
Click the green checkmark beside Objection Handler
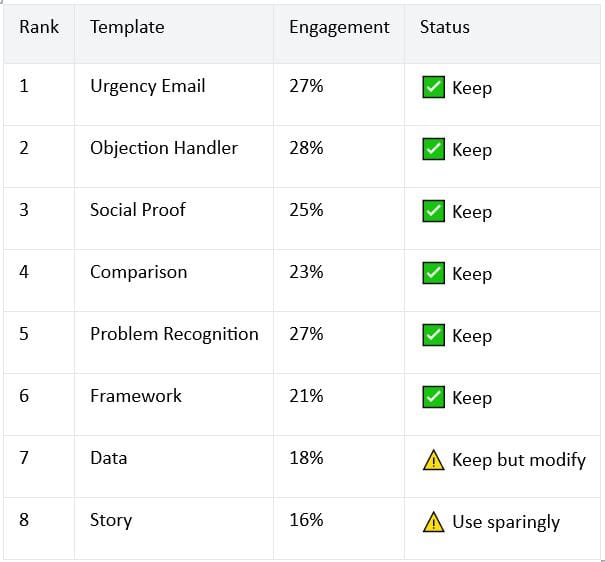pyautogui.click(x=433, y=149)
